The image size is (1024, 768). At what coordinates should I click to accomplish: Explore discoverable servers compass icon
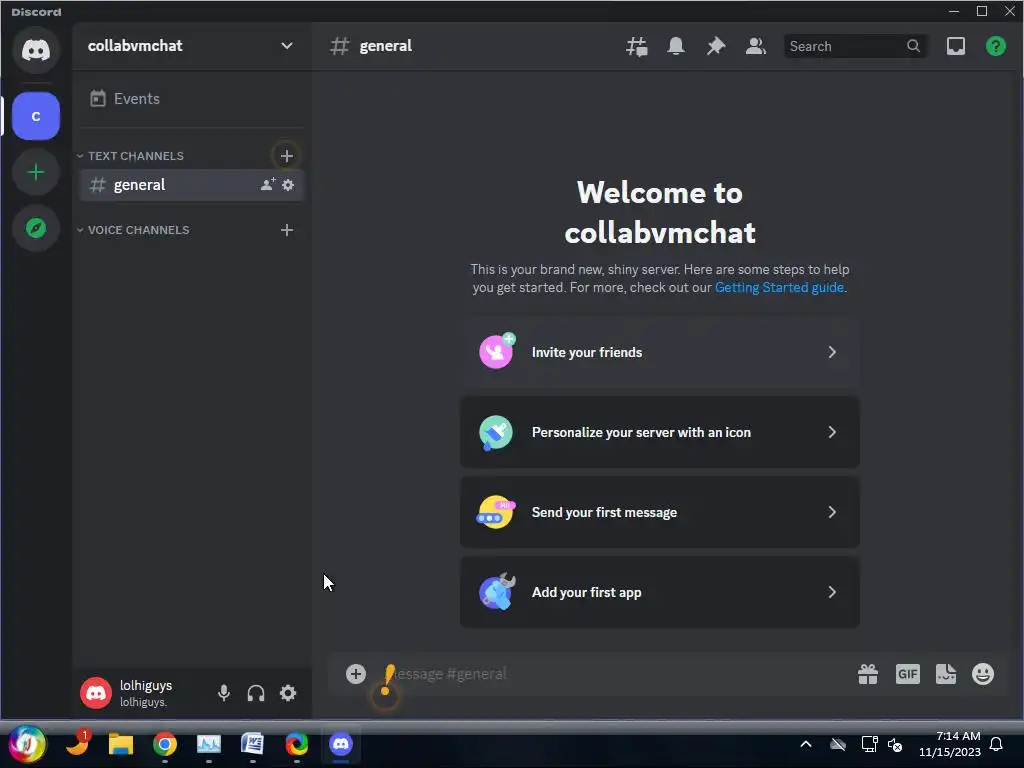point(36,228)
